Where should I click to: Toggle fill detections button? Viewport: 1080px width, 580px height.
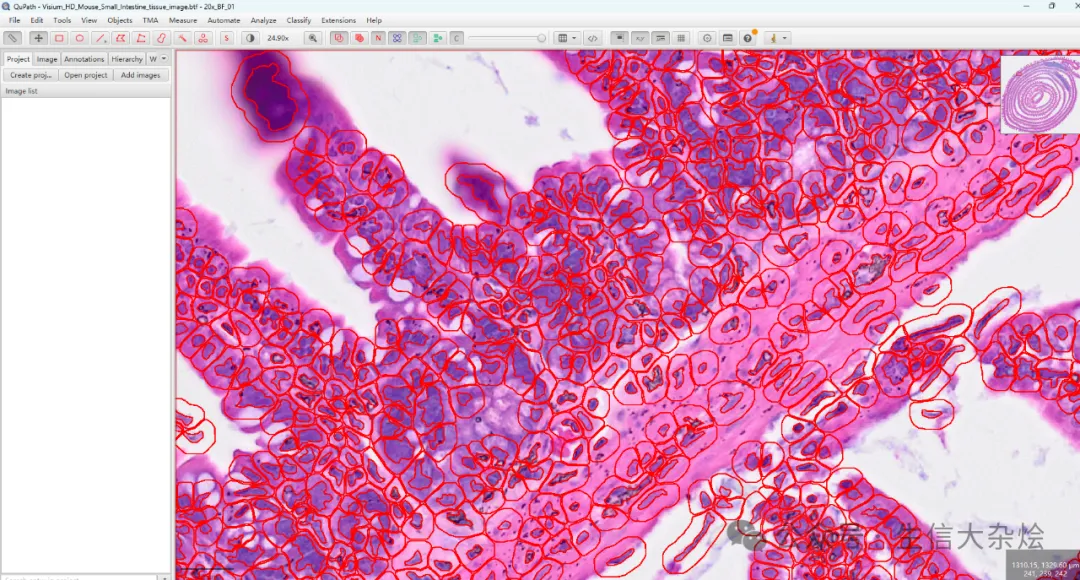437,39
